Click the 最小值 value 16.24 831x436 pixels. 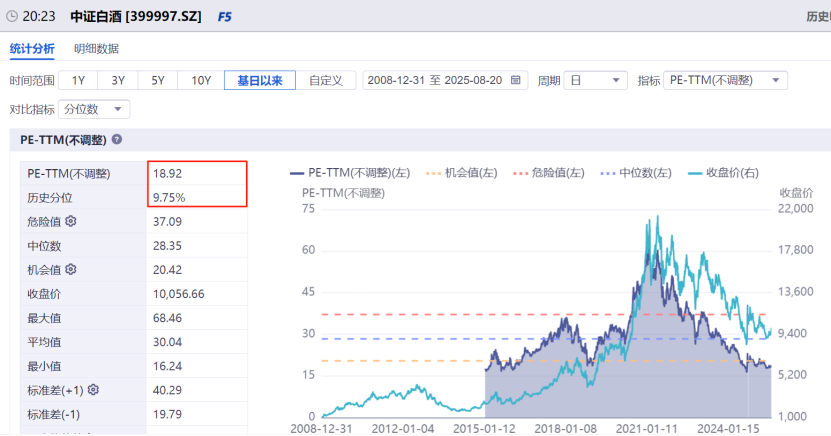tap(167, 366)
